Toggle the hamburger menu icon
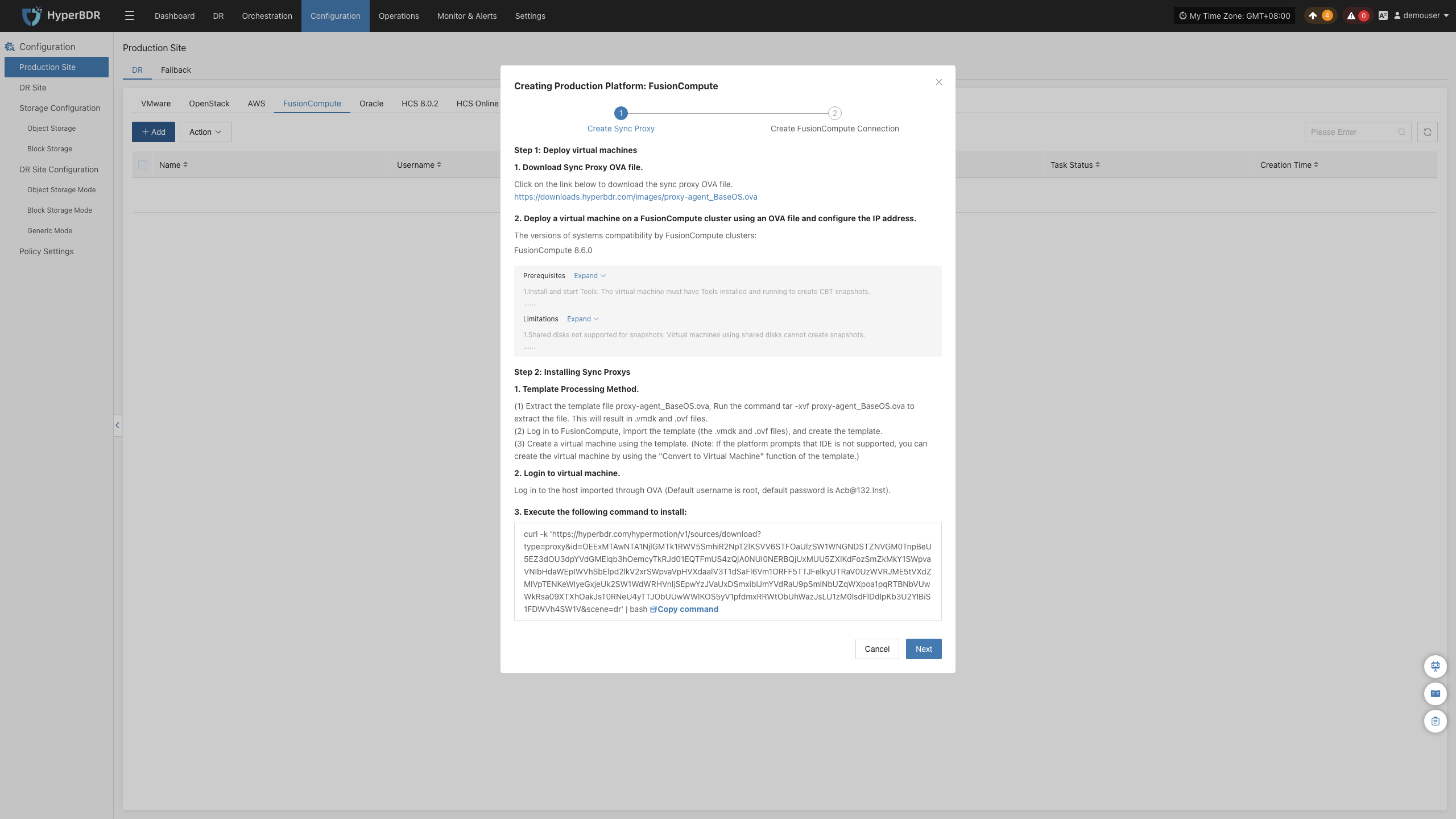This screenshot has height=819, width=1456. pos(130,16)
